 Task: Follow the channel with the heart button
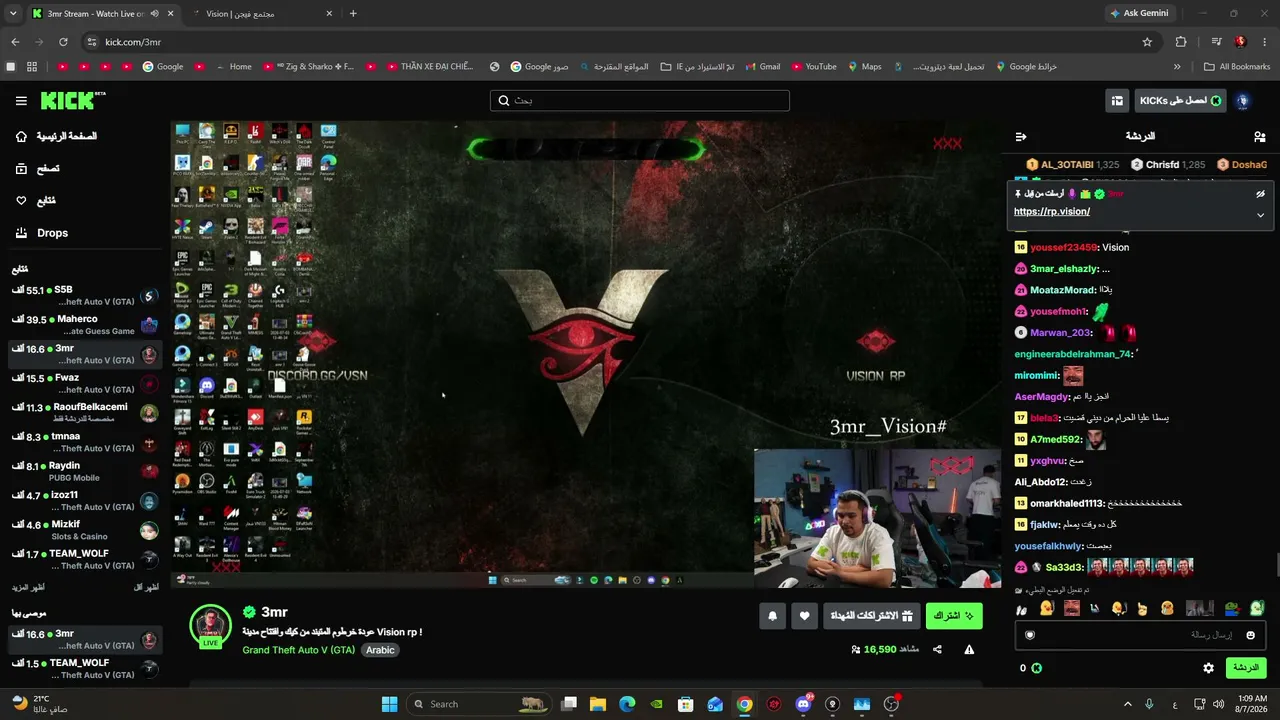805,617
